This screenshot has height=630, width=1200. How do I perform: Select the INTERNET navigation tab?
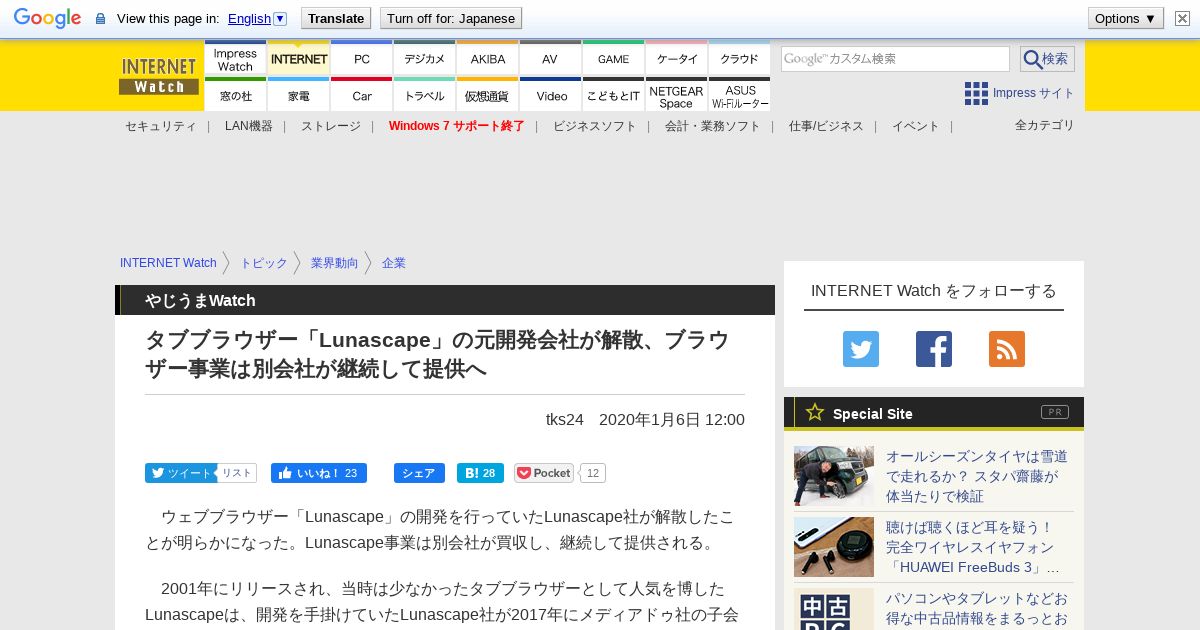click(298, 60)
